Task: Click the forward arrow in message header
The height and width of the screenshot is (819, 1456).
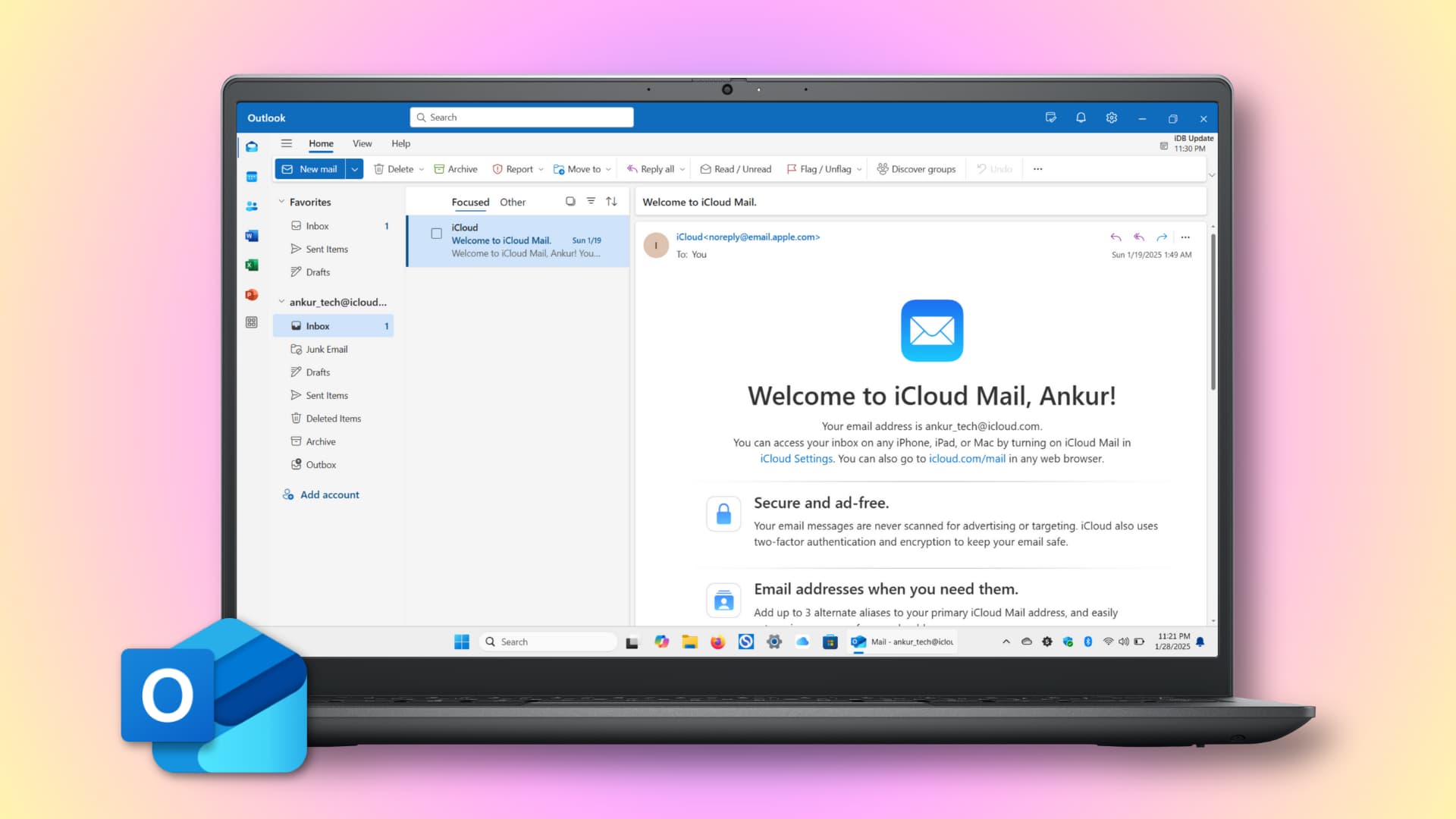Action: [1161, 237]
